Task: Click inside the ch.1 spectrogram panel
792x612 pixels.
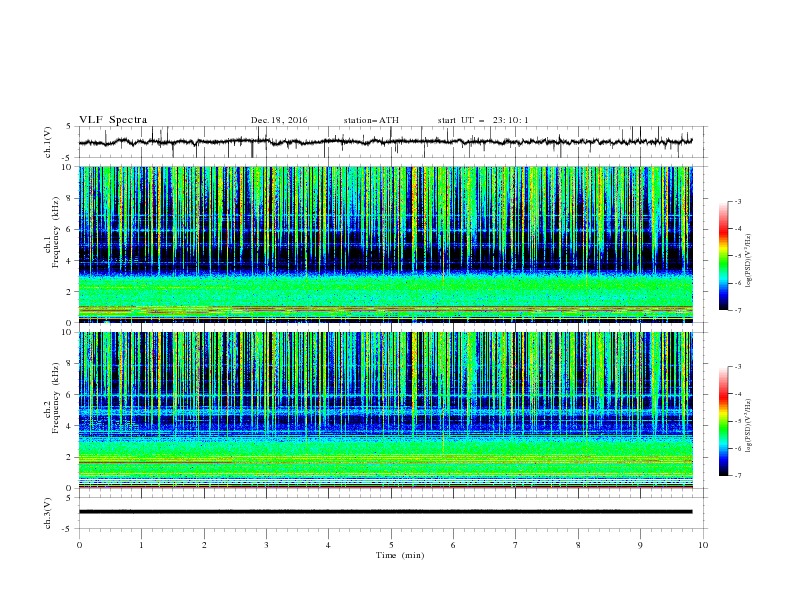Action: [x=385, y=244]
